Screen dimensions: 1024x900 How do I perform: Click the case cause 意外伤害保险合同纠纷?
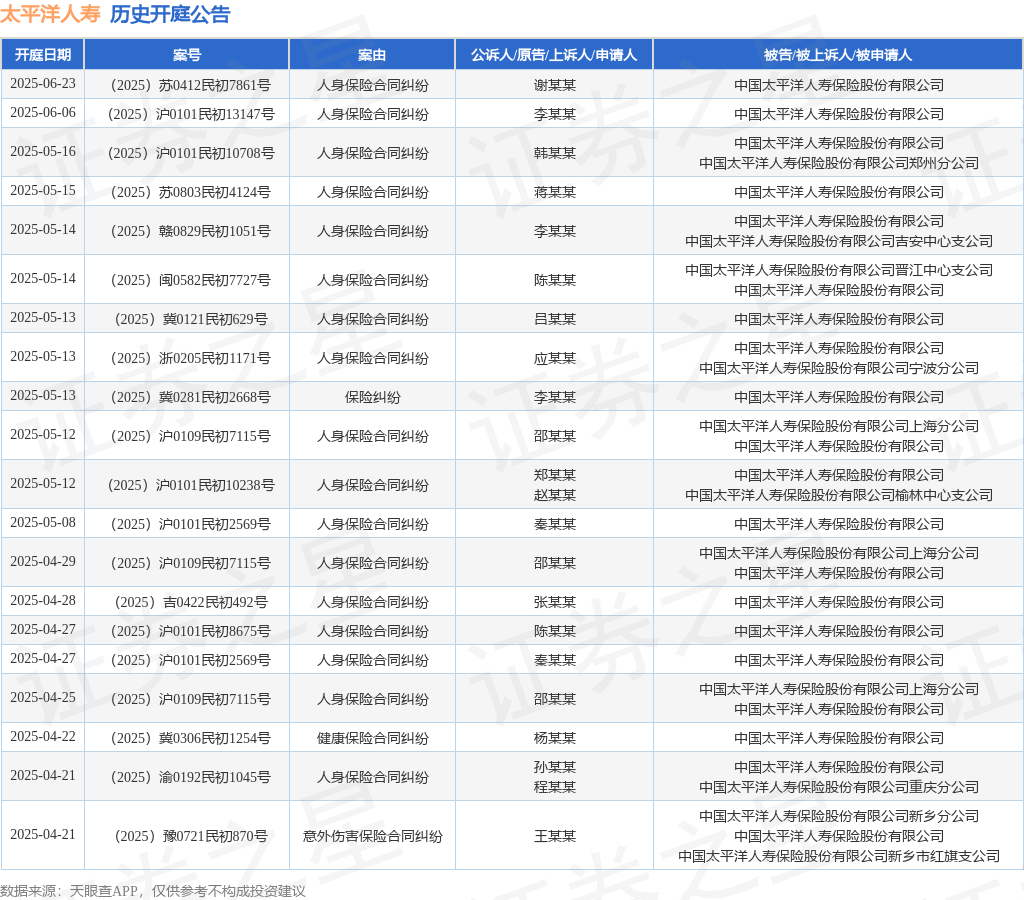(372, 836)
